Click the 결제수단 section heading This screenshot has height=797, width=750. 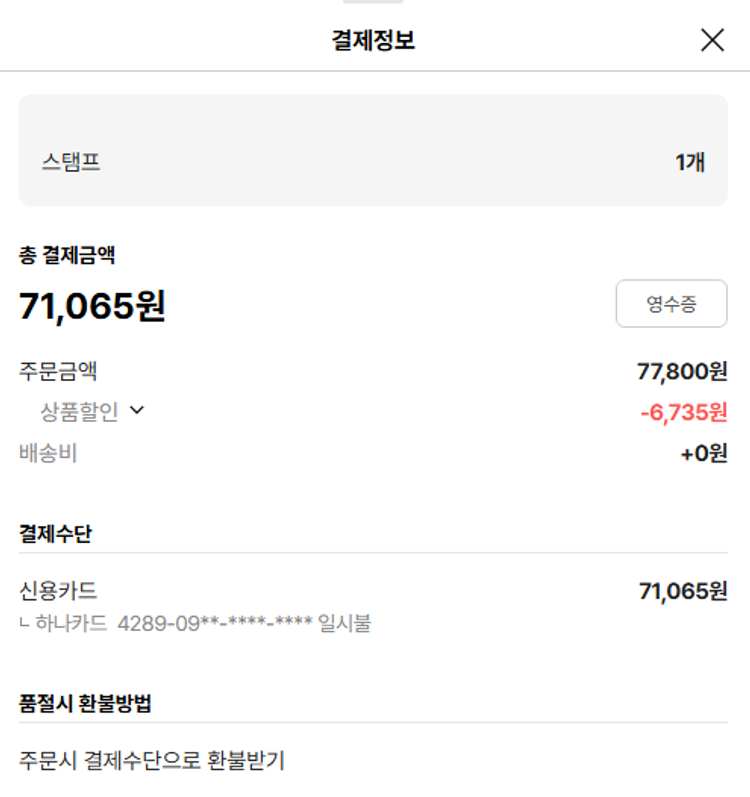[55, 534]
